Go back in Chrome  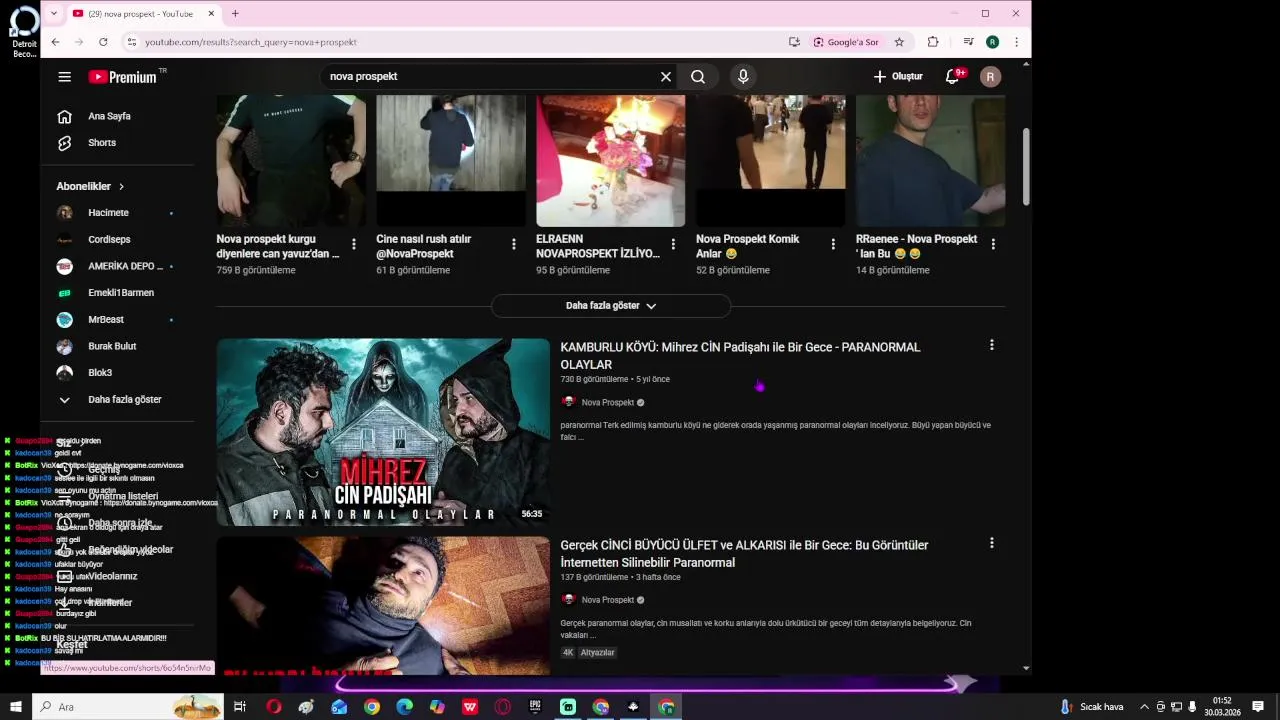click(x=55, y=42)
